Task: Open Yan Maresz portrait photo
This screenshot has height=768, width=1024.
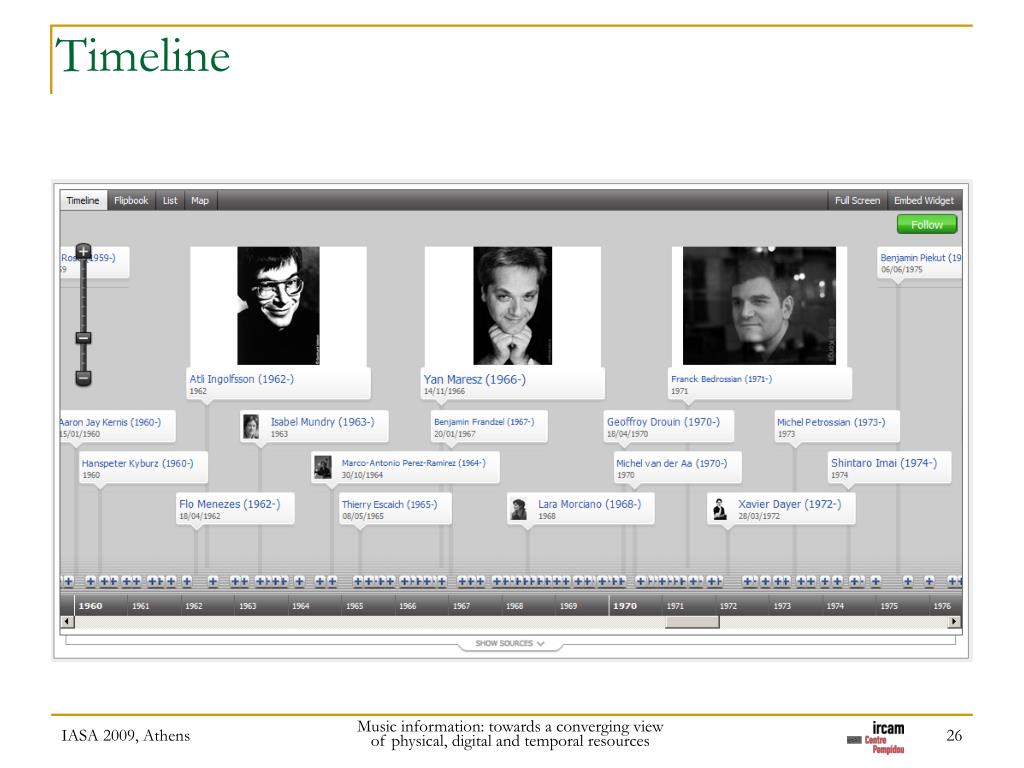Action: 513,306
